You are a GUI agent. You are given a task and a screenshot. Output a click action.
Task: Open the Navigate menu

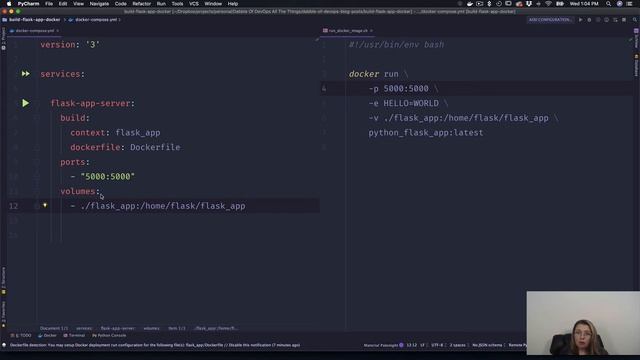point(99,4)
